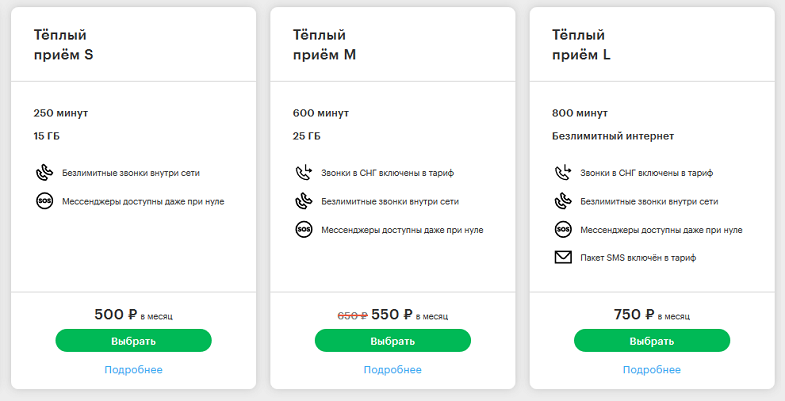Open Подробнее for the L plan

(652, 369)
